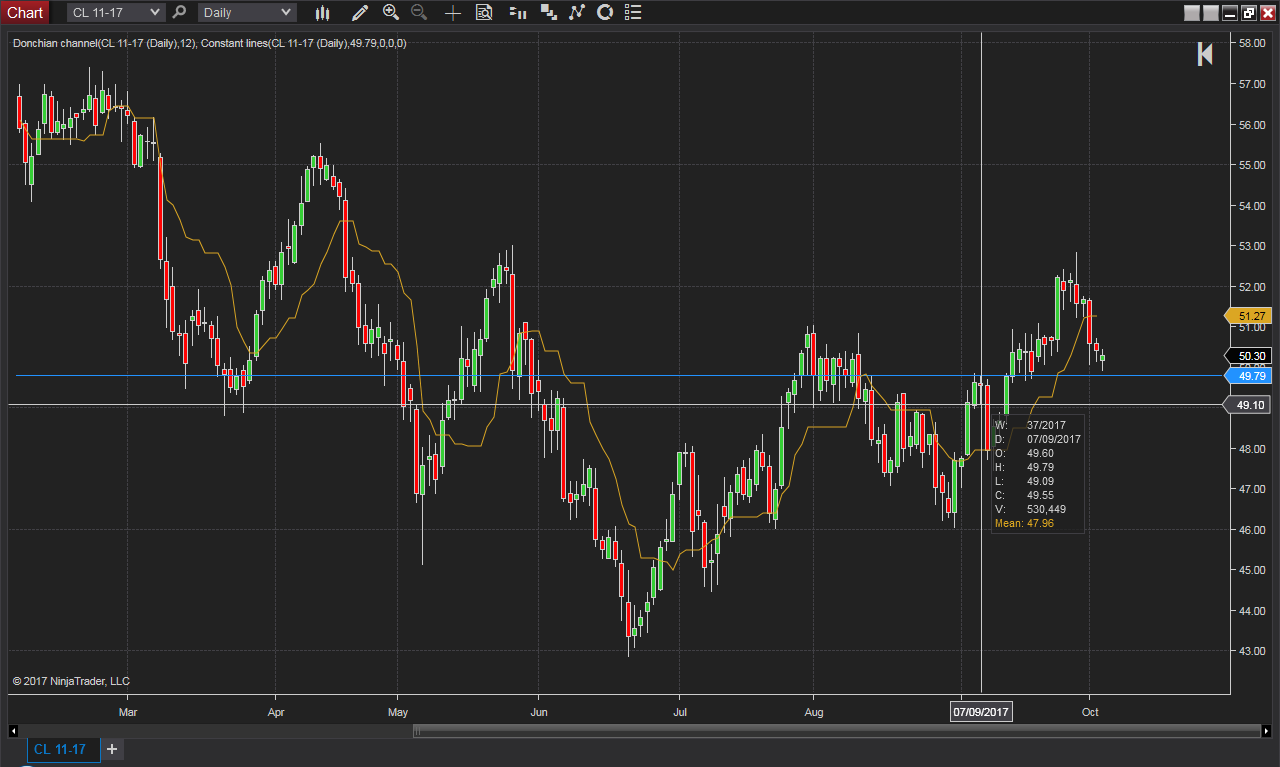1280x767 pixels.
Task: Click the 37/2017 week value in tooltip
Action: pyautogui.click(x=1046, y=425)
